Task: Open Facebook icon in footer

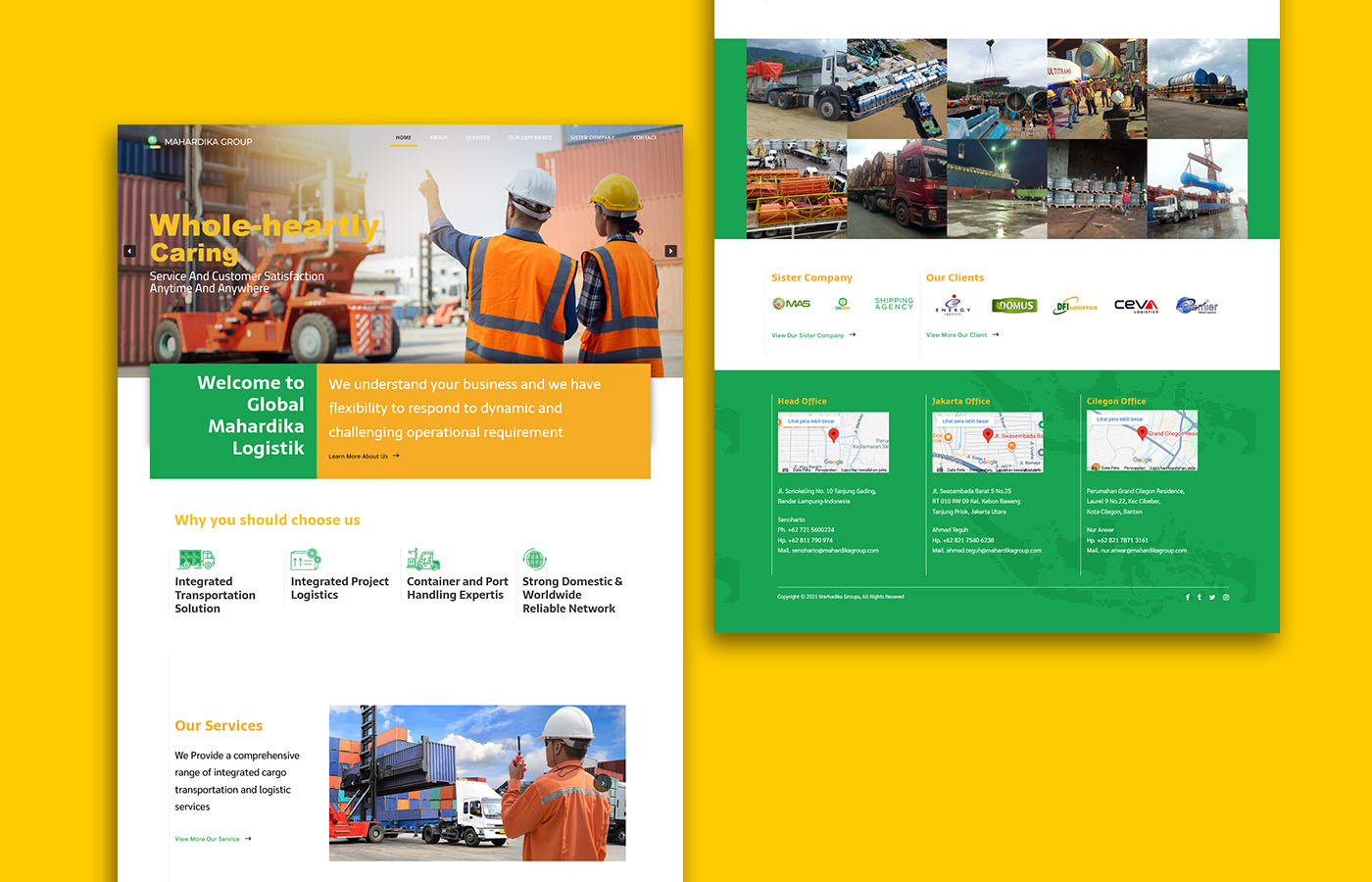Action: tap(1187, 597)
